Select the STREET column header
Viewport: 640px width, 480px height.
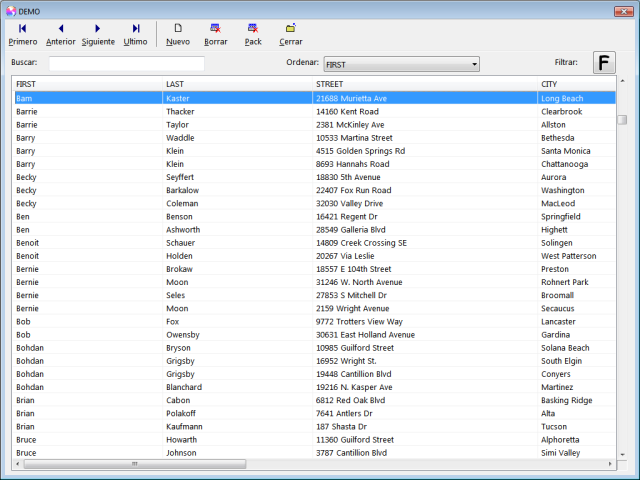coord(425,84)
